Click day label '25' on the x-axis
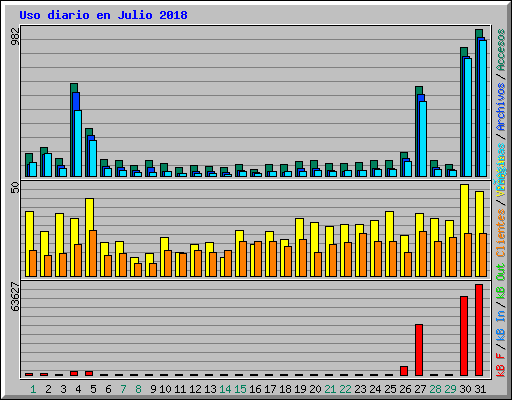The width and height of the screenshot is (512, 400). pyautogui.click(x=390, y=389)
